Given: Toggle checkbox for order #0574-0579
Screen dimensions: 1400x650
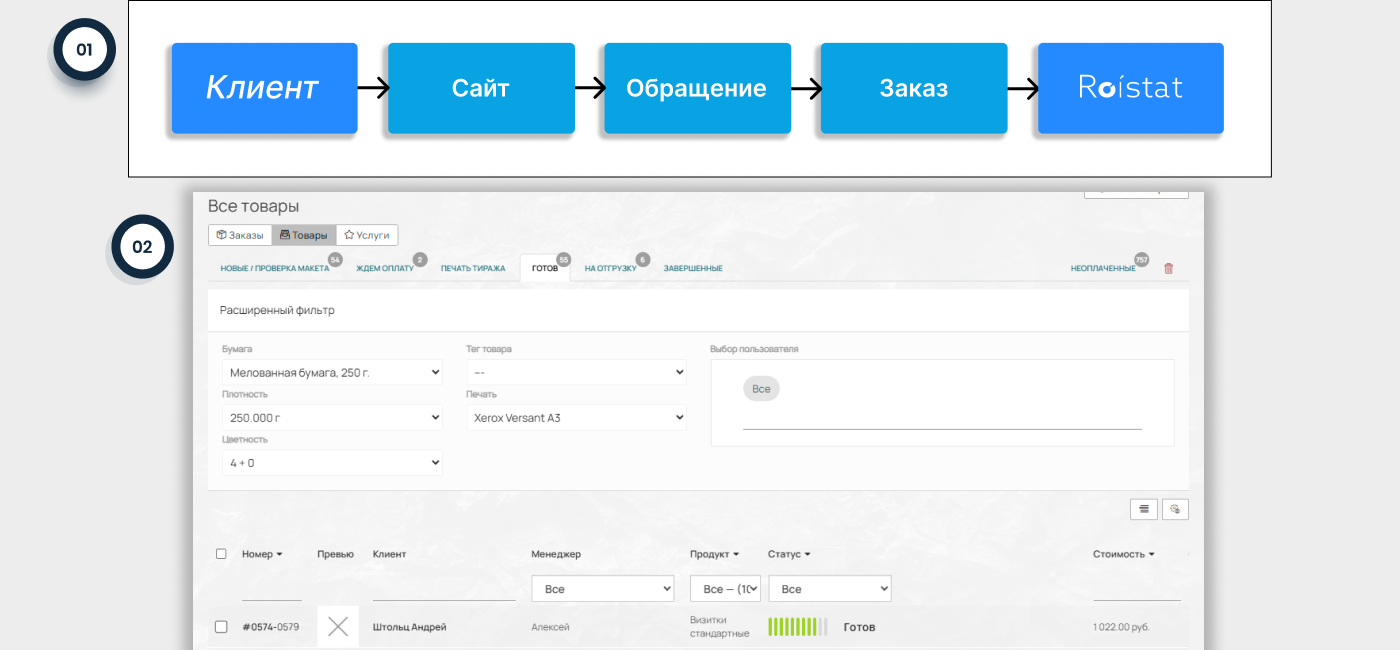Looking at the screenshot, I should [221, 627].
